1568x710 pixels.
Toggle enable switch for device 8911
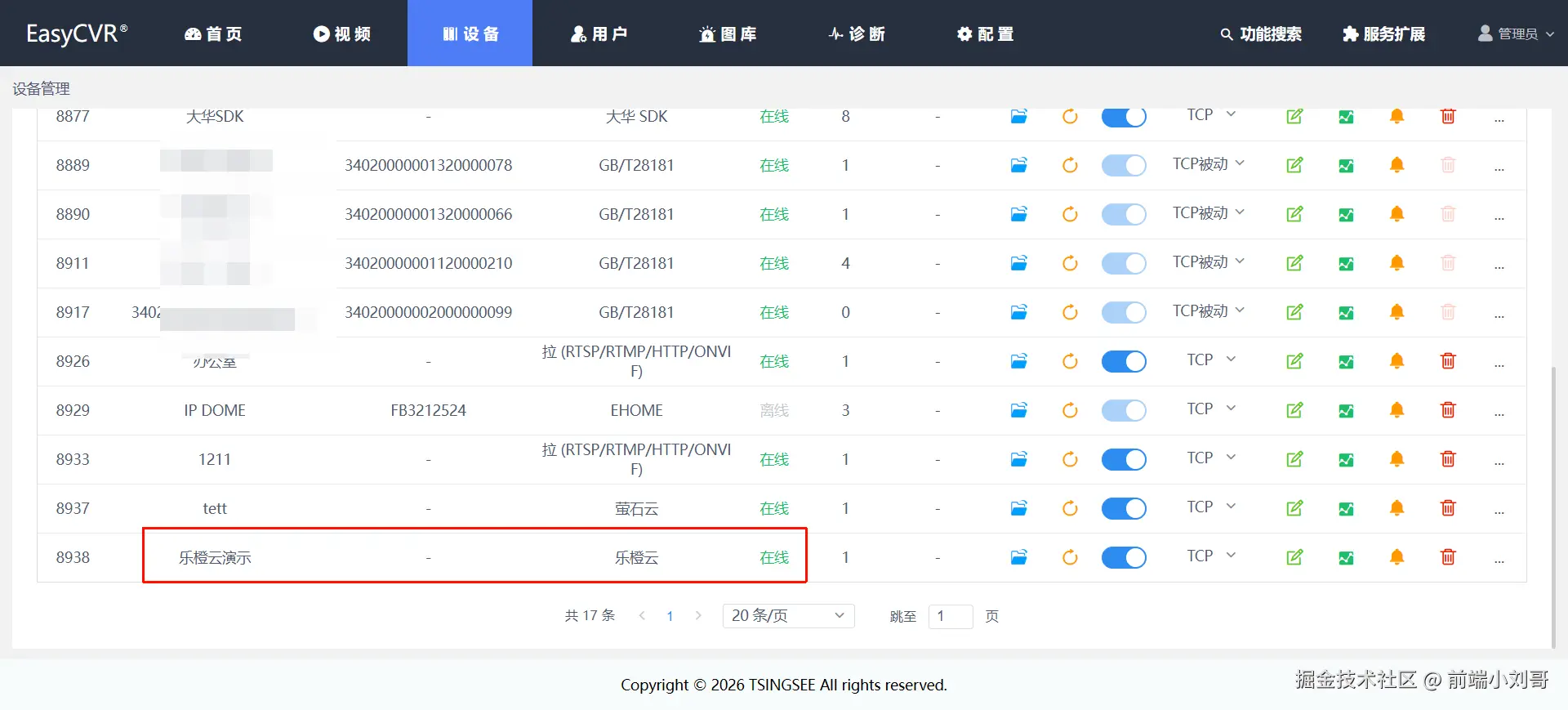tap(1124, 263)
